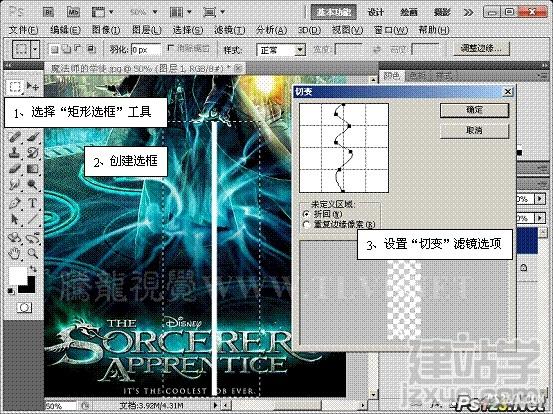Open the 样式 style dropdown
Image resolution: width=553 pixels, height=414 pixels.
coord(281,50)
